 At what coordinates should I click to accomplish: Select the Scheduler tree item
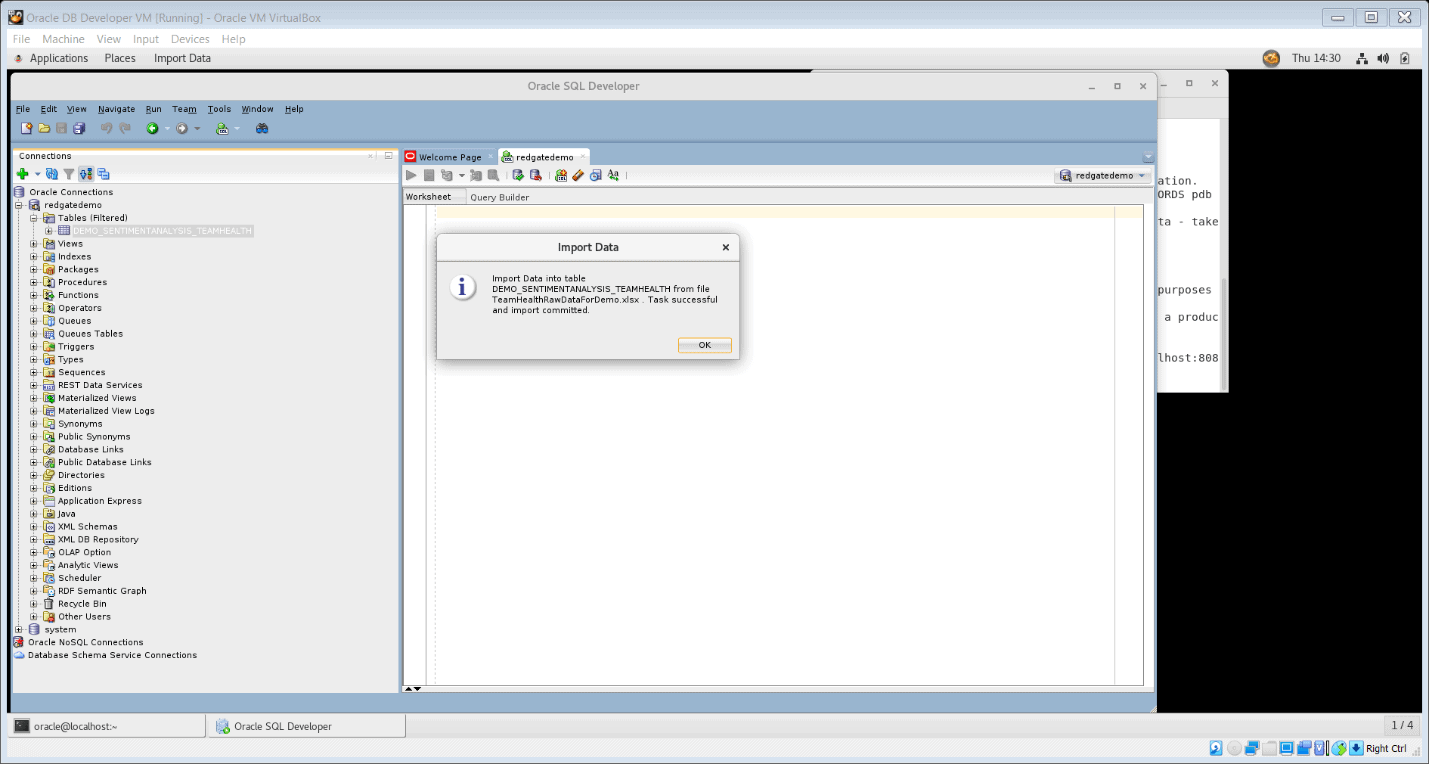79,578
